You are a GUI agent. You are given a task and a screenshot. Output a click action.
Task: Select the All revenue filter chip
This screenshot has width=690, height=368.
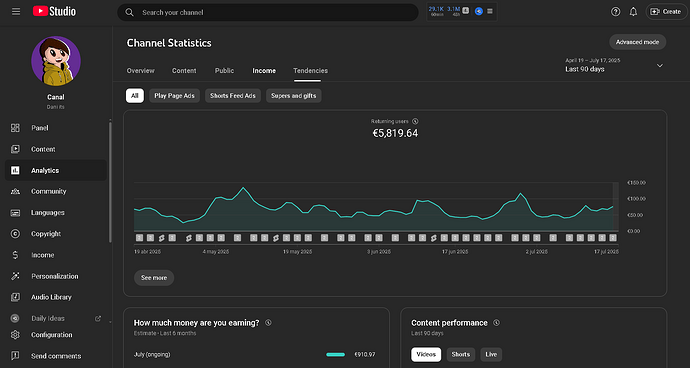click(135, 96)
